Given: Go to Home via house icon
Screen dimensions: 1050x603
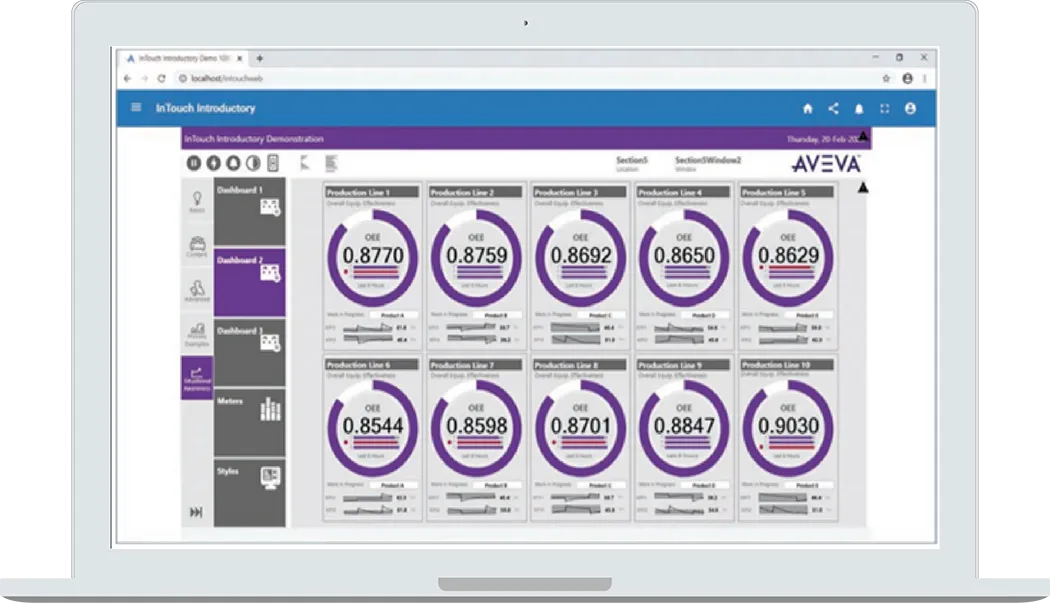Looking at the screenshot, I should tap(808, 109).
